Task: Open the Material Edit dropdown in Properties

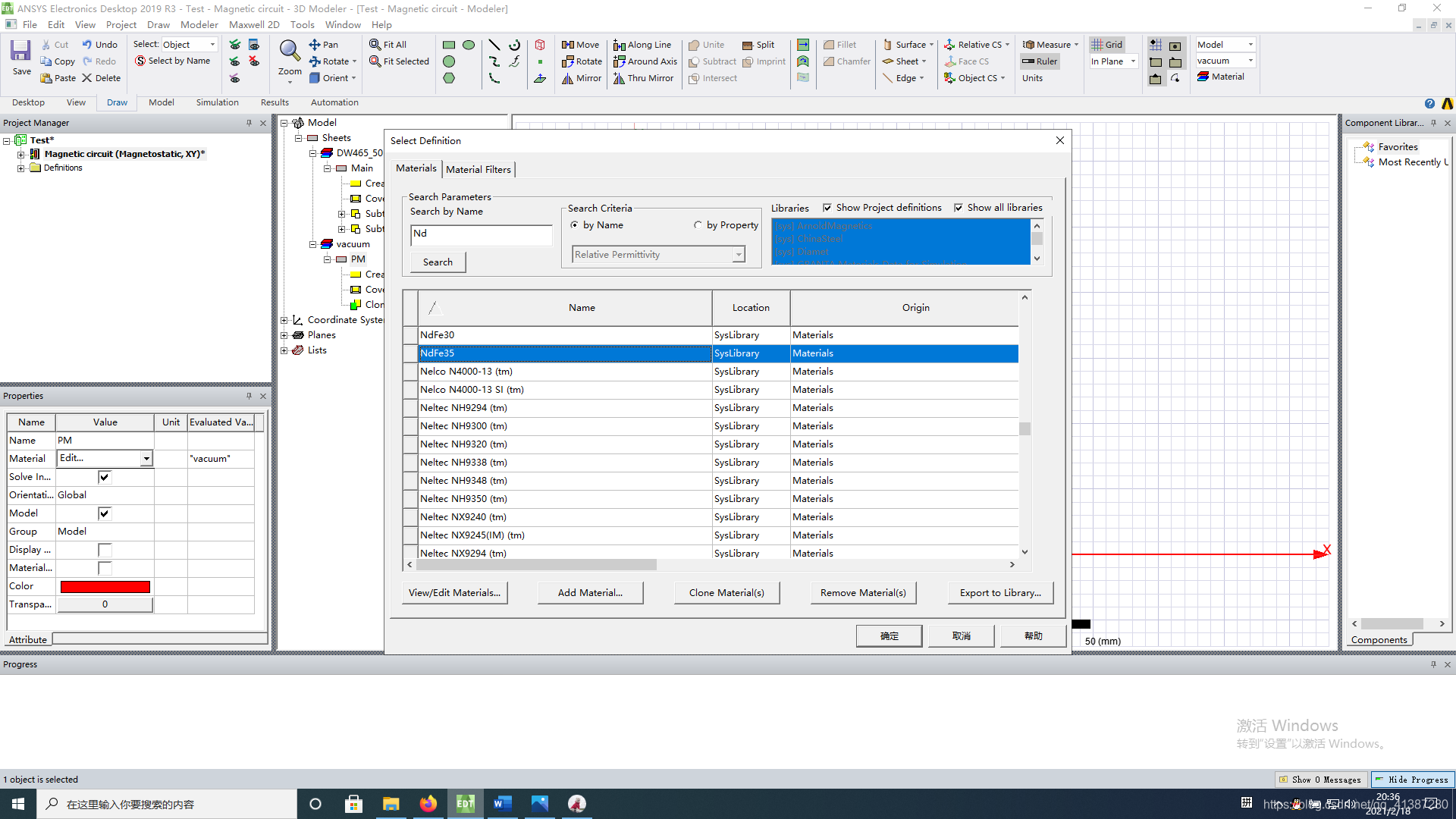Action: point(146,459)
